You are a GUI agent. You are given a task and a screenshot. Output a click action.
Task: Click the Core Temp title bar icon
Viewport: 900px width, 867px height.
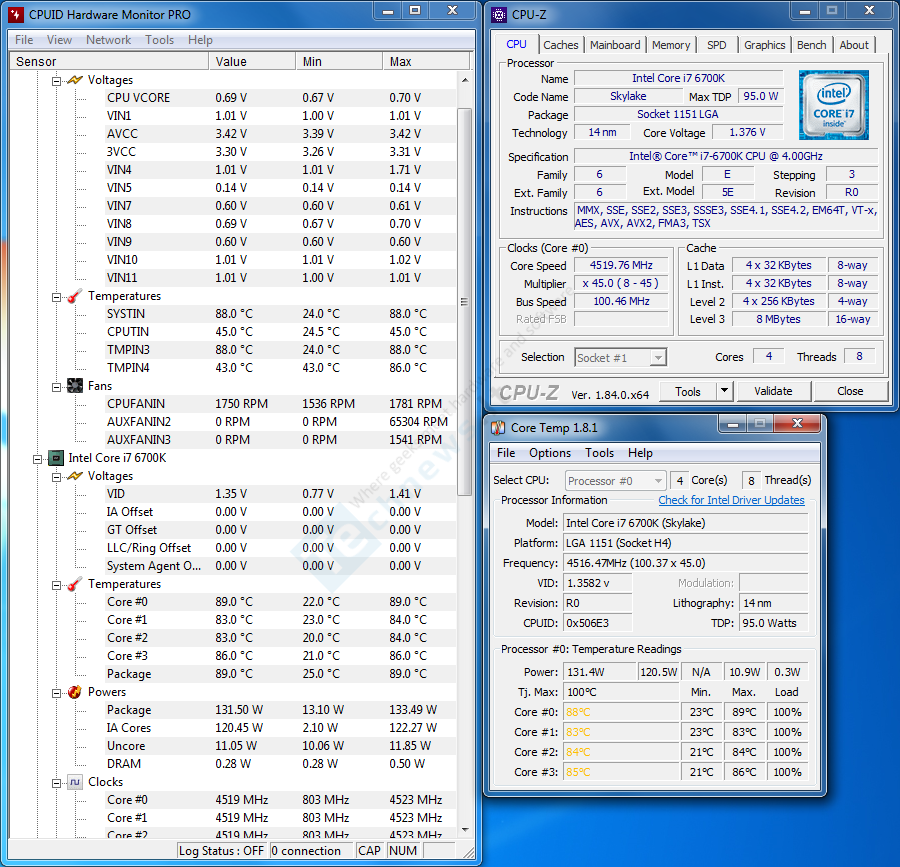498,427
